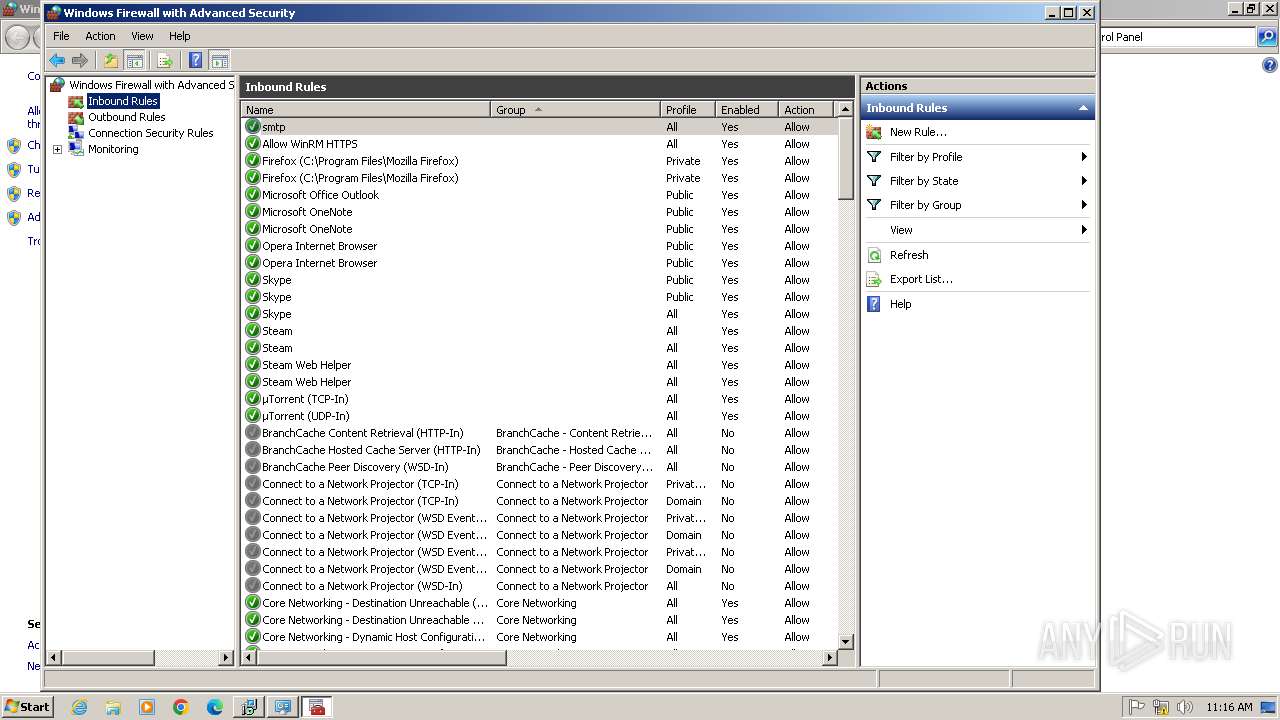Click the volume speaker tray icon
Viewport: 1280px width, 720px height.
point(1185,707)
